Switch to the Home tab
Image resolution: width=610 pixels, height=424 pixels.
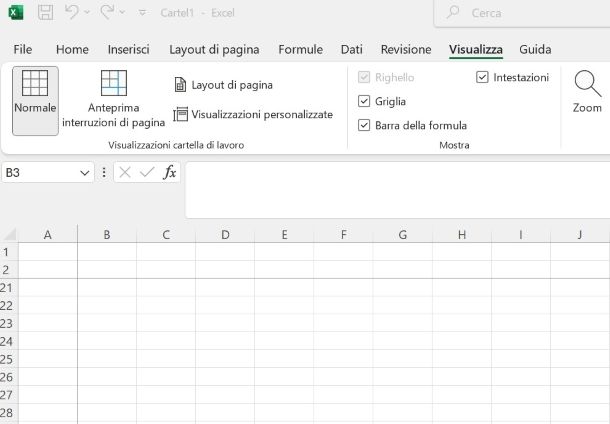(x=72, y=49)
